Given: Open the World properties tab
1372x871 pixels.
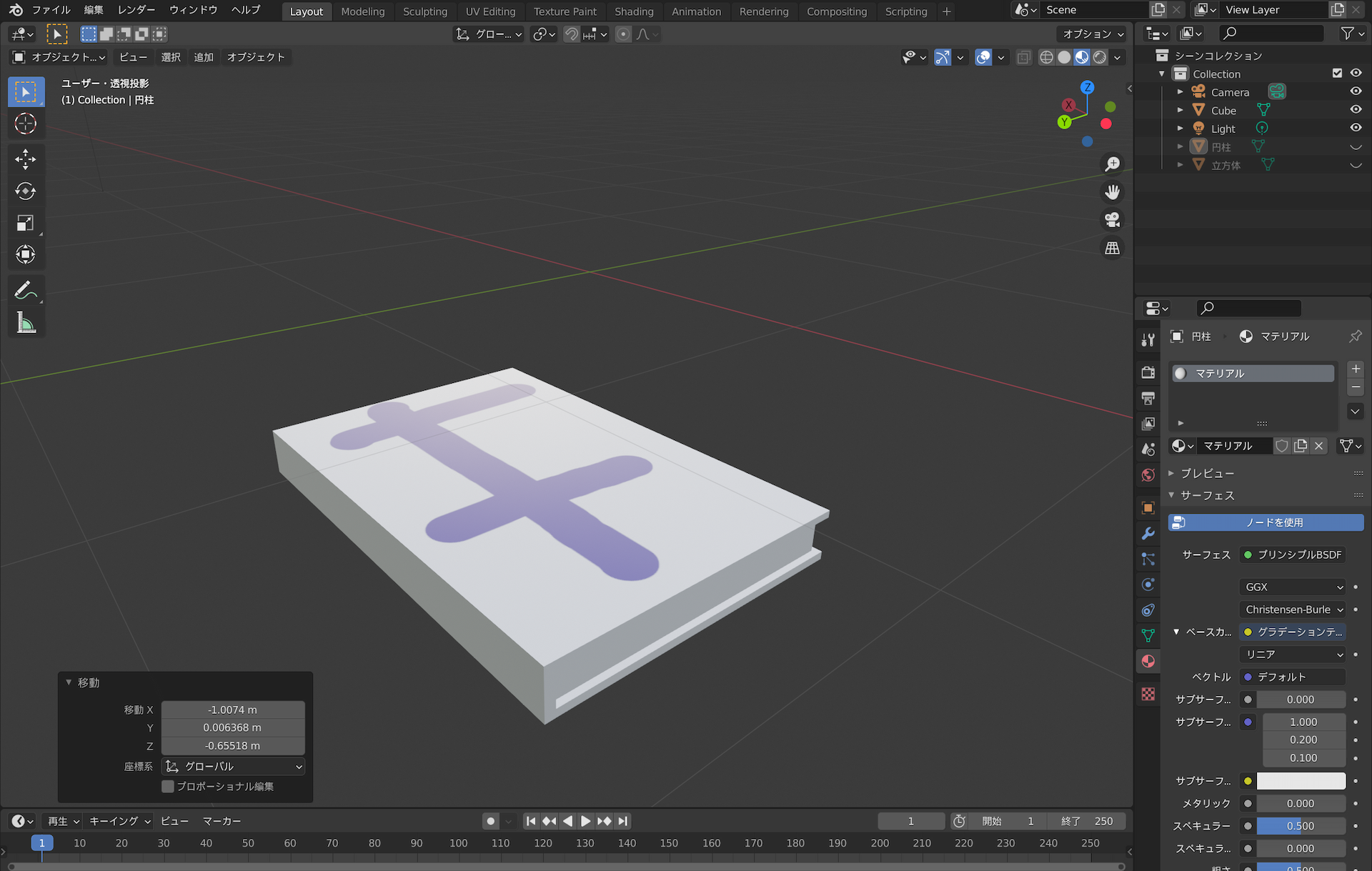Looking at the screenshot, I should [1148, 475].
